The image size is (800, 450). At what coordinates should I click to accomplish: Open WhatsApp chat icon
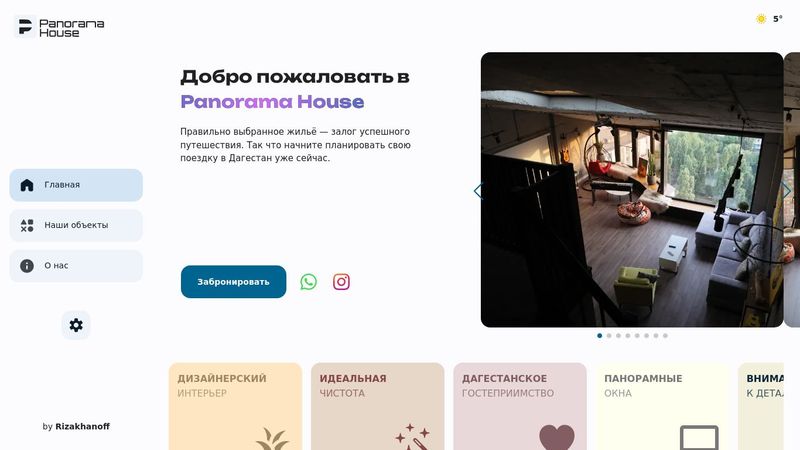pyautogui.click(x=308, y=282)
